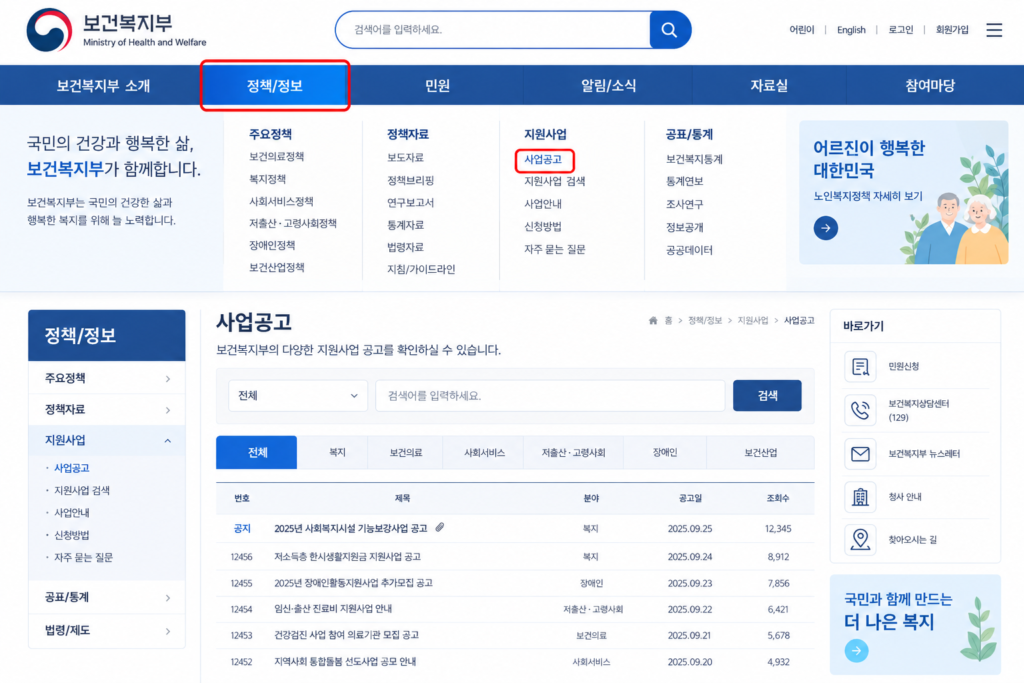Expand 법령/제도 in the sidebar
This screenshot has height=683, width=1024.
tap(107, 631)
